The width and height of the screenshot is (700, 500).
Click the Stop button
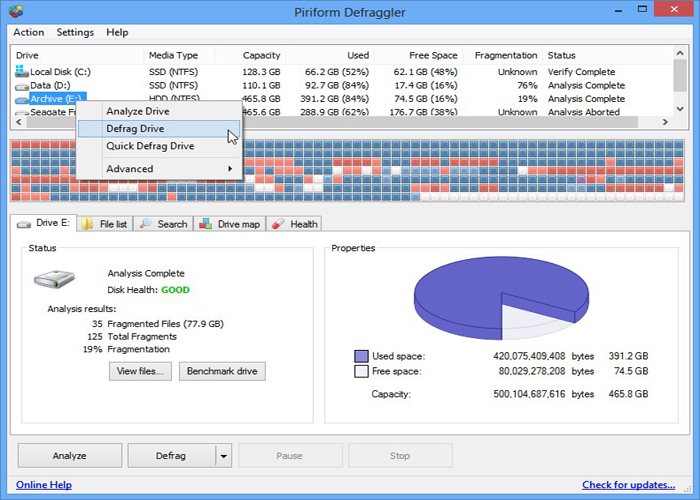coord(400,455)
